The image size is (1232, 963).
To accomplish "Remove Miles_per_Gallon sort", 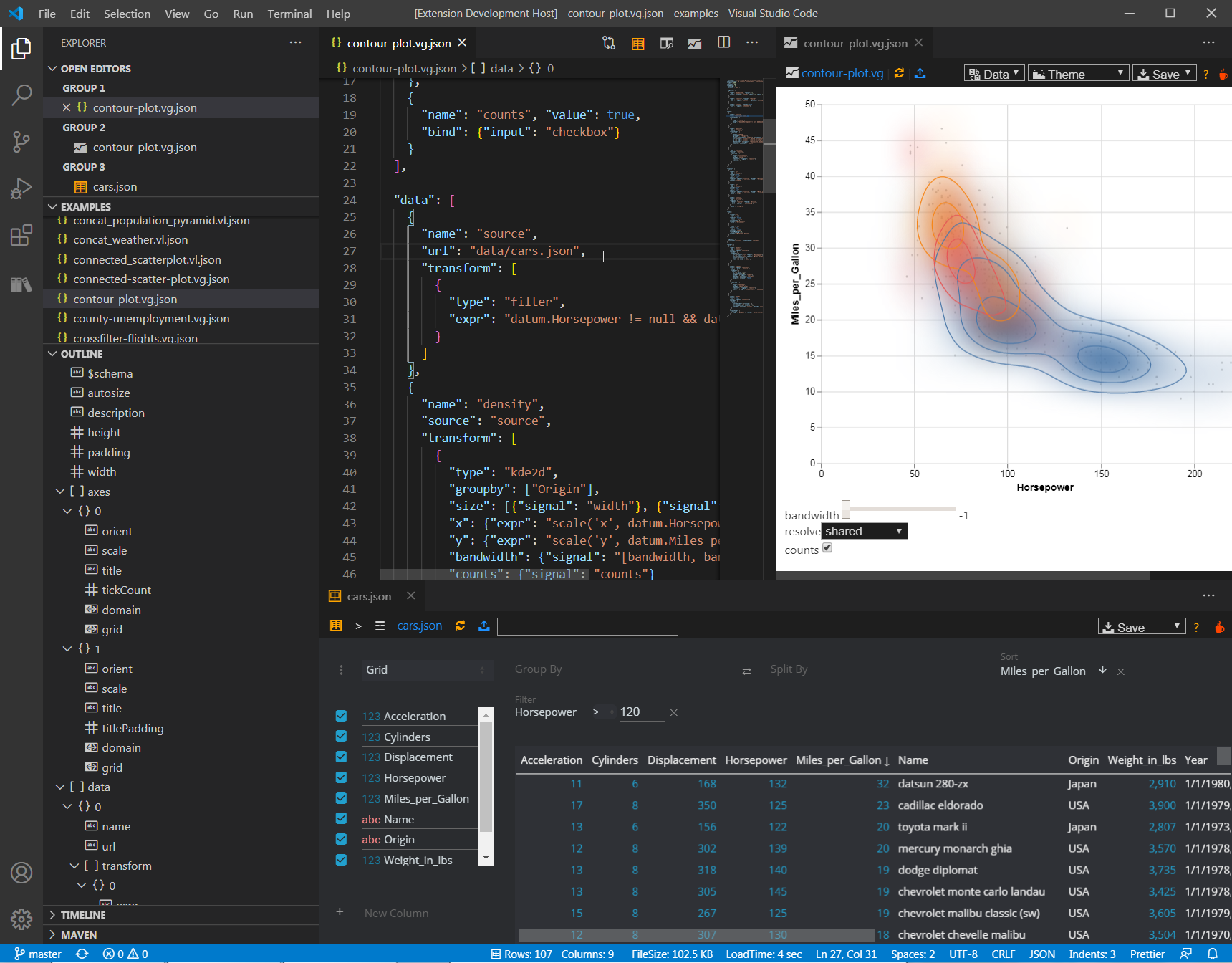I will click(1121, 671).
